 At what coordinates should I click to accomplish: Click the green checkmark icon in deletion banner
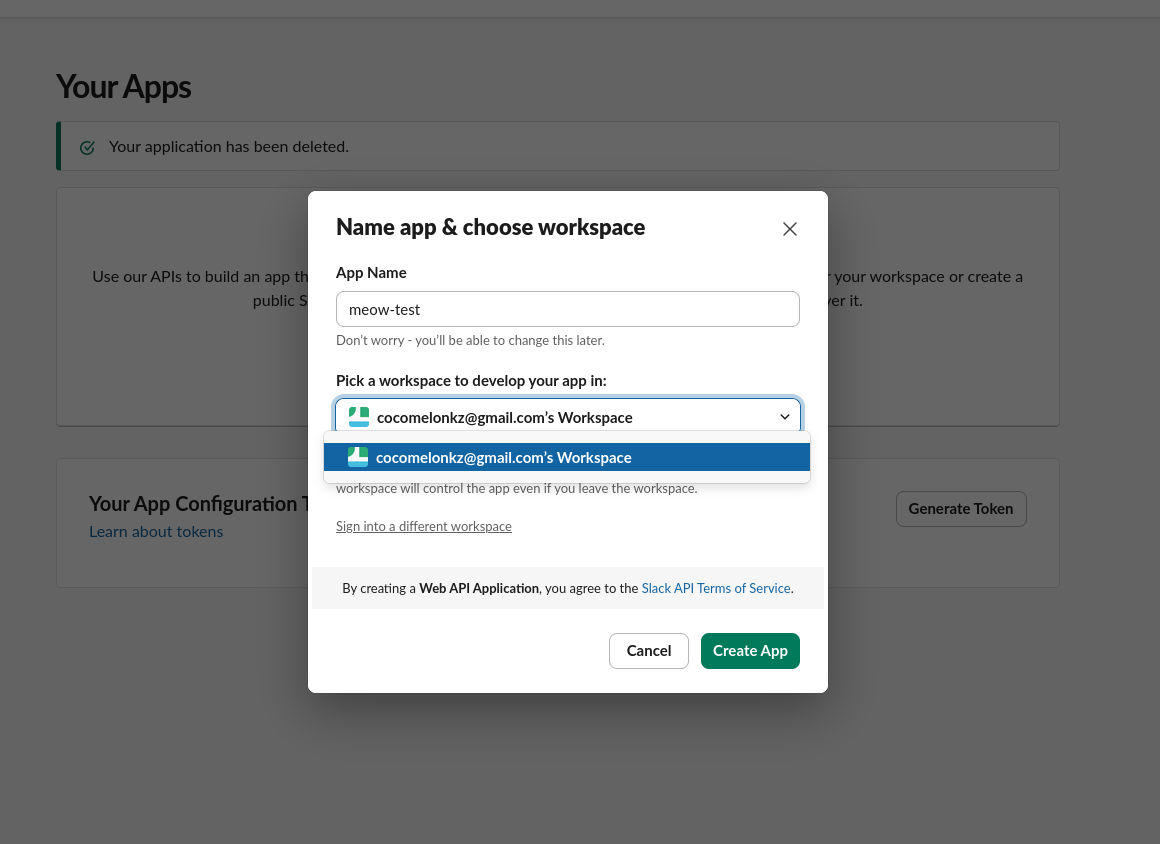tap(87, 147)
